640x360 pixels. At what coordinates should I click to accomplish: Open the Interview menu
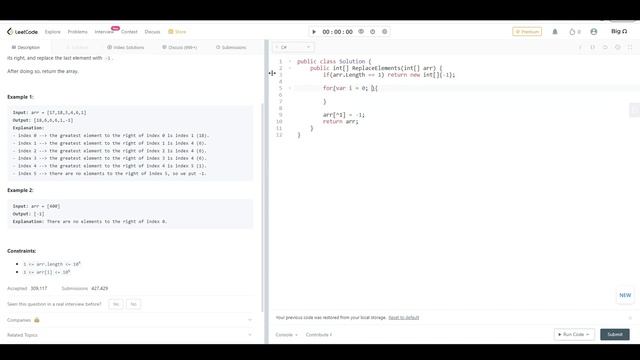[x=104, y=31]
